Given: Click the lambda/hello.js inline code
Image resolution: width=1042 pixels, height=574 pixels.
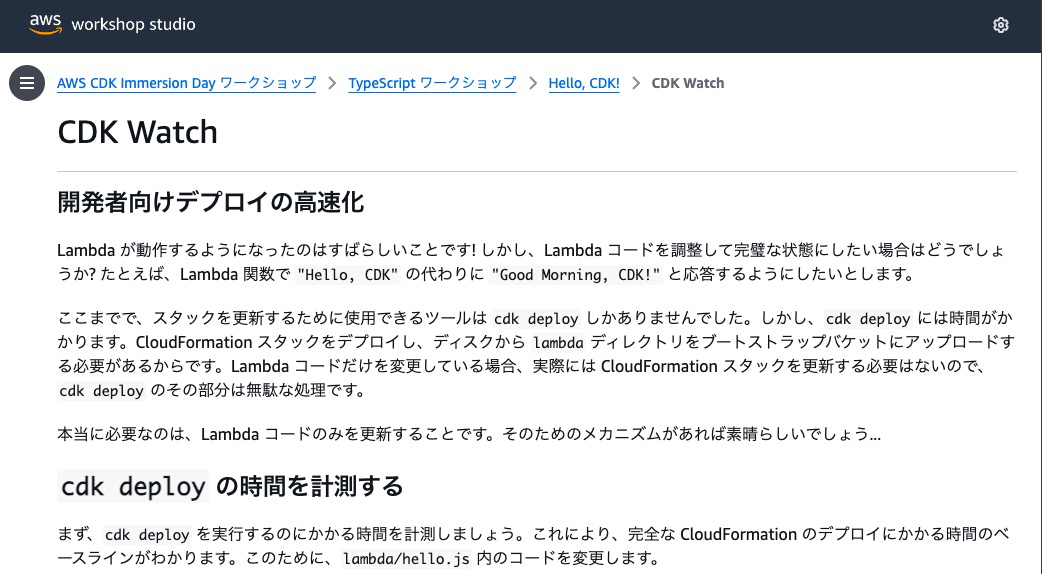Looking at the screenshot, I should pyautogui.click(x=407, y=558).
